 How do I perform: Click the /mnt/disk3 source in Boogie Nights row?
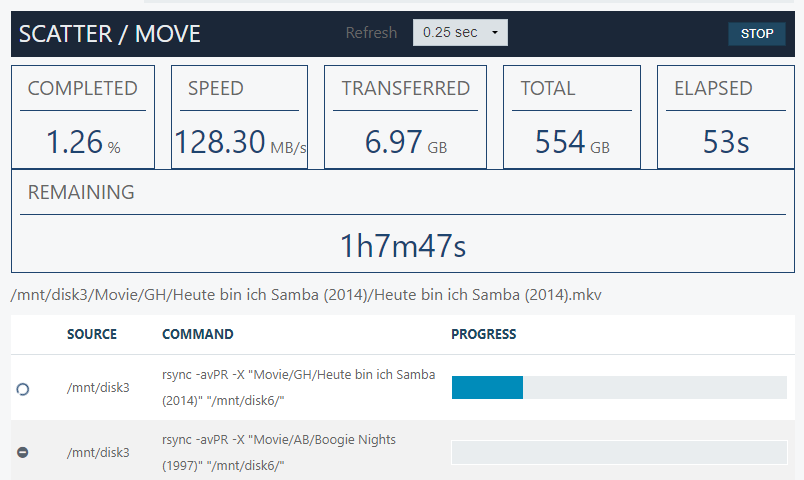point(98,453)
